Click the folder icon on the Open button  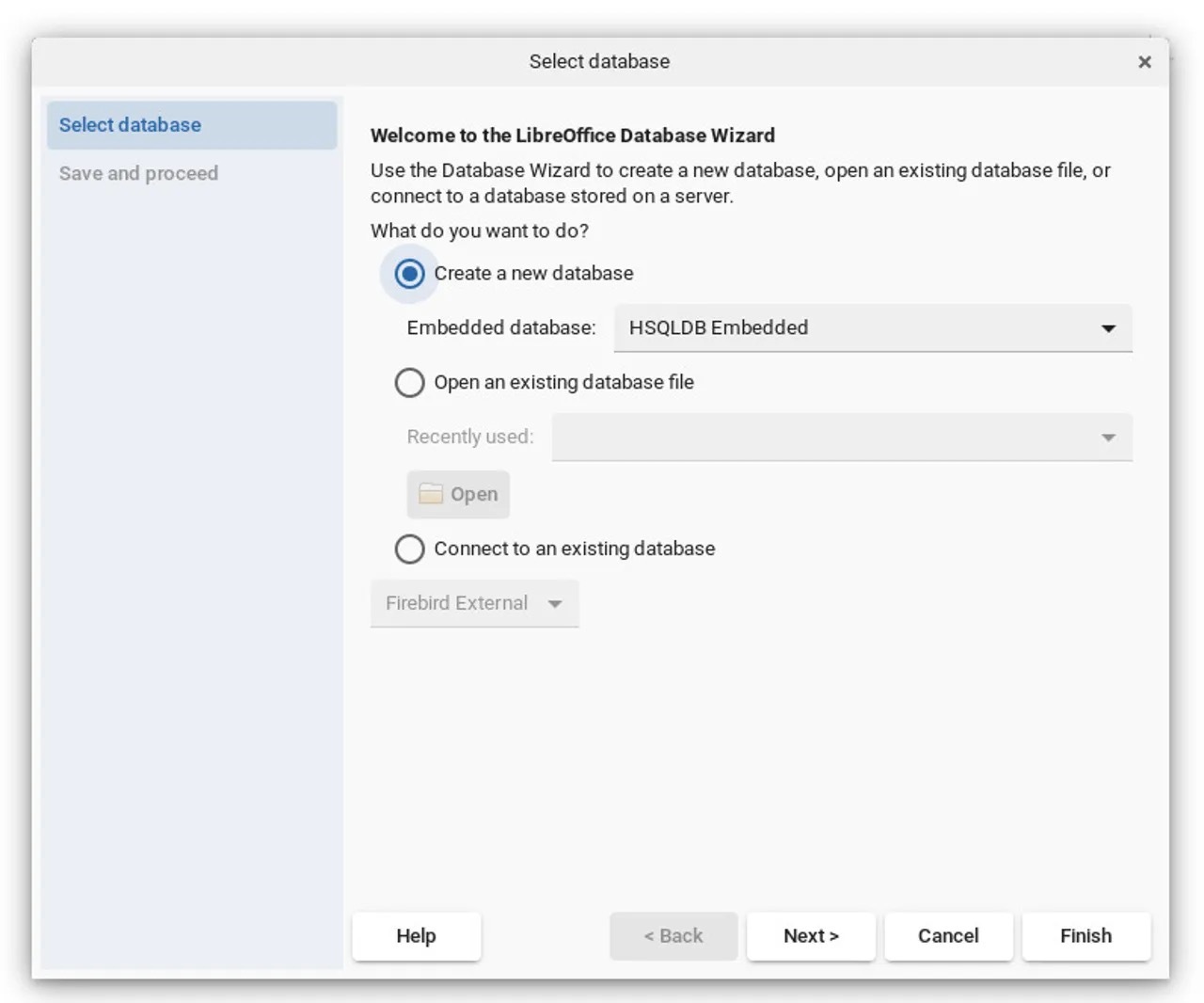tap(431, 494)
